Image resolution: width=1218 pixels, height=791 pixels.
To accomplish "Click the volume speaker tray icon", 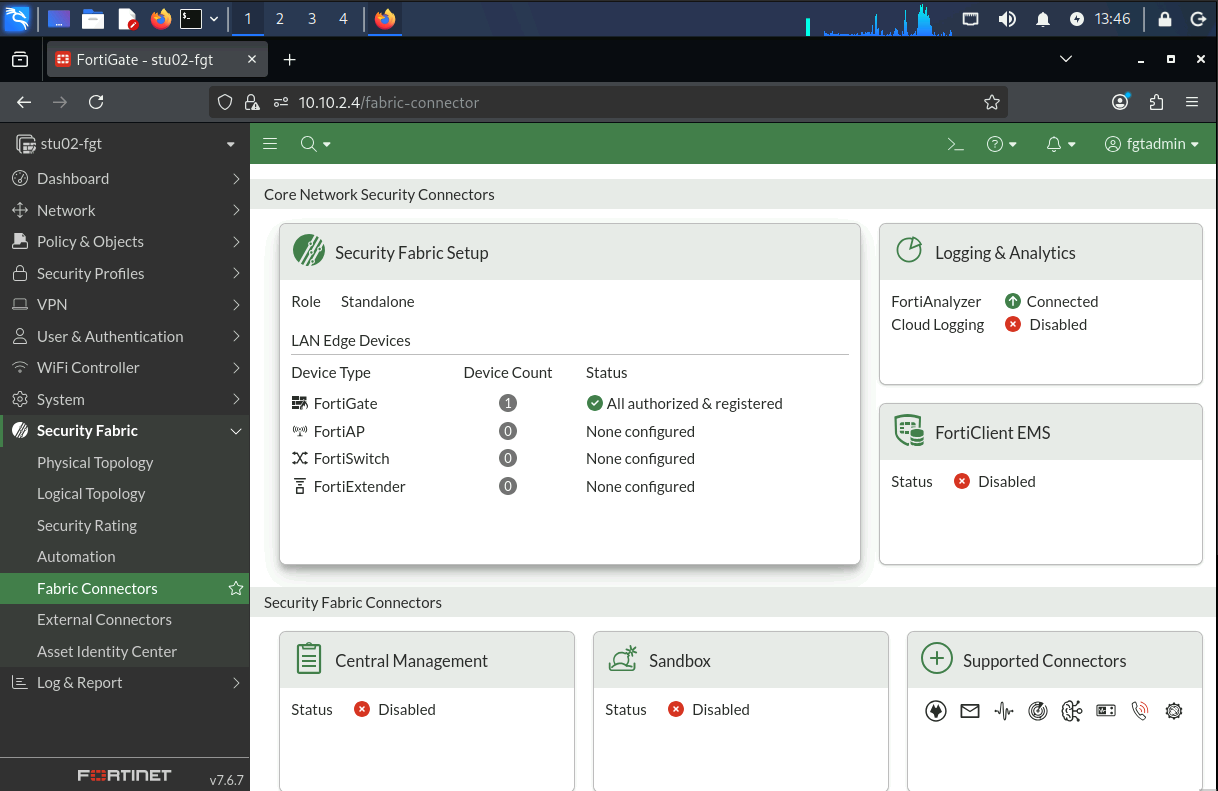I will pos(1007,19).
